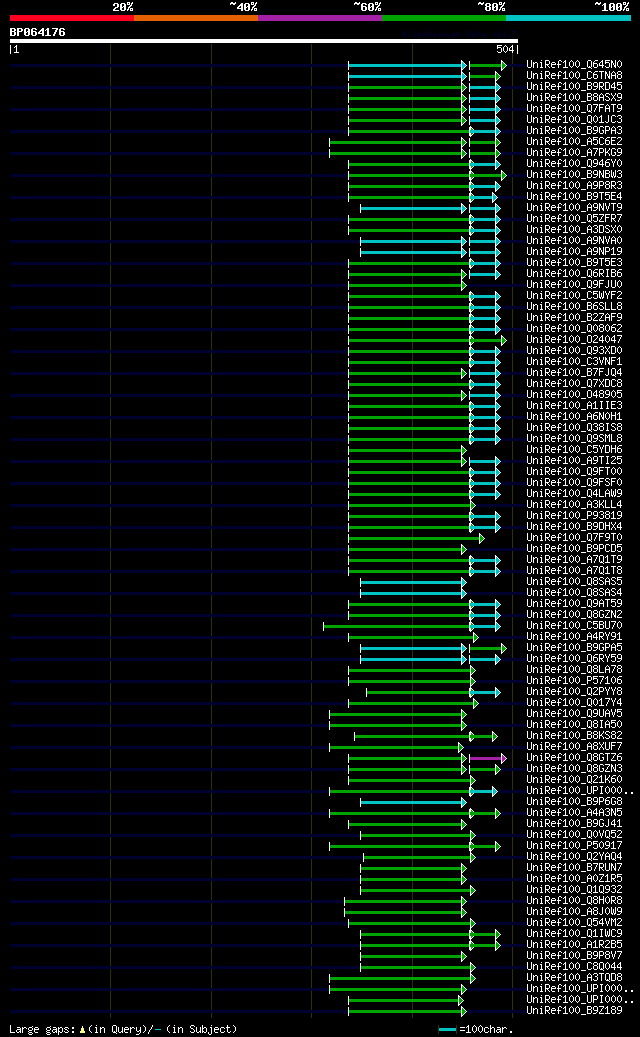Select the UniRef100_Q08062 label
This screenshot has height=1037, width=640.
(574, 329)
